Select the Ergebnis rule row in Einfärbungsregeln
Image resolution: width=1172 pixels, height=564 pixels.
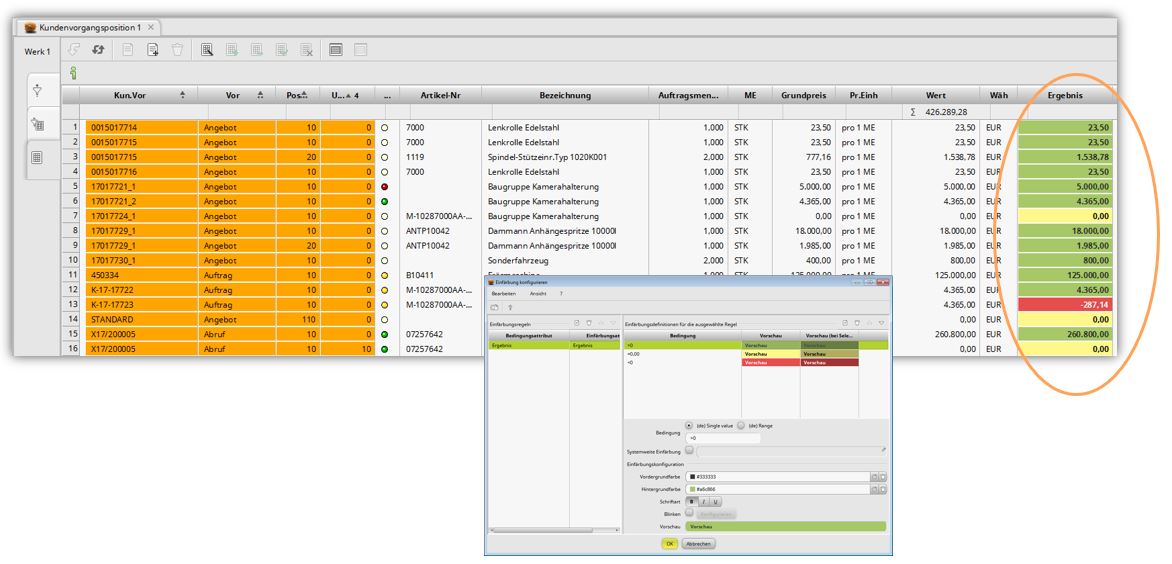[x=554, y=345]
